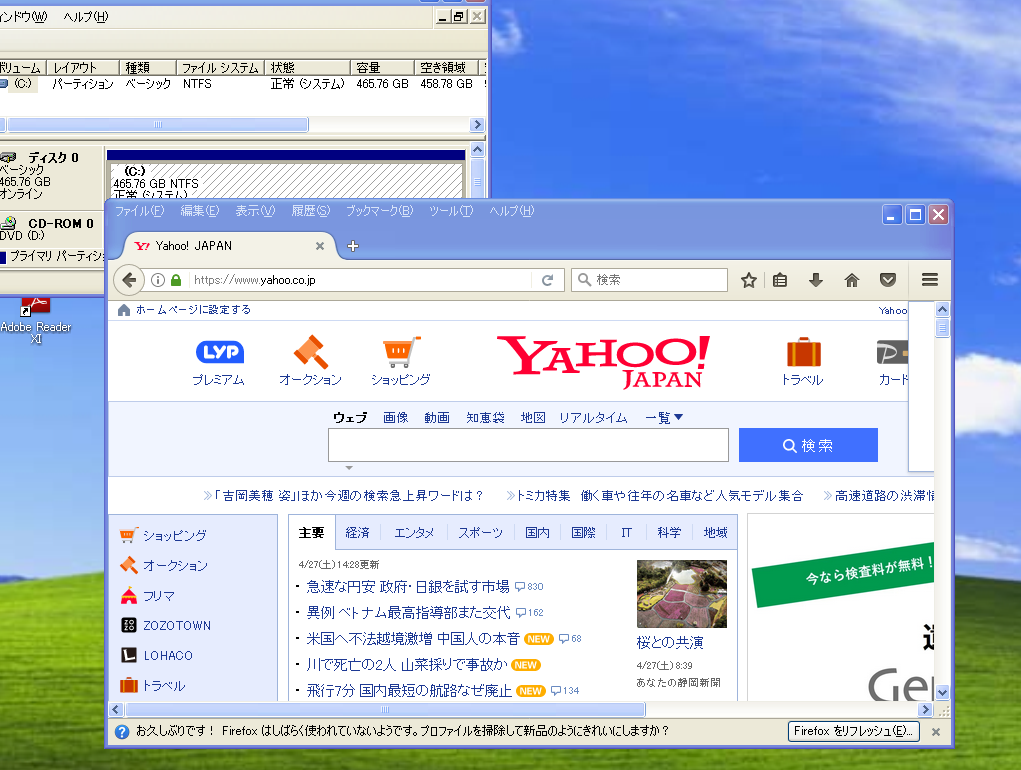Select the 国内 news tab
Viewport: 1021px width, 770px height.
537,532
